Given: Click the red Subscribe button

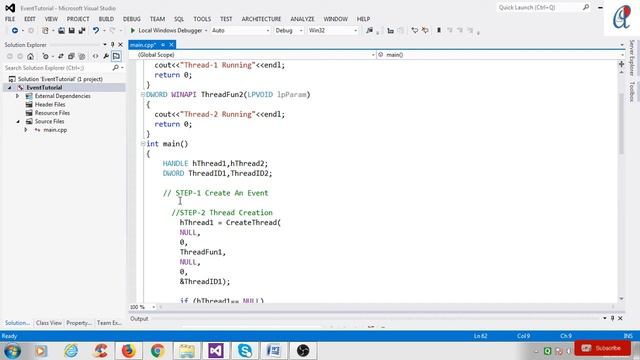Looking at the screenshot, I should point(602,348).
